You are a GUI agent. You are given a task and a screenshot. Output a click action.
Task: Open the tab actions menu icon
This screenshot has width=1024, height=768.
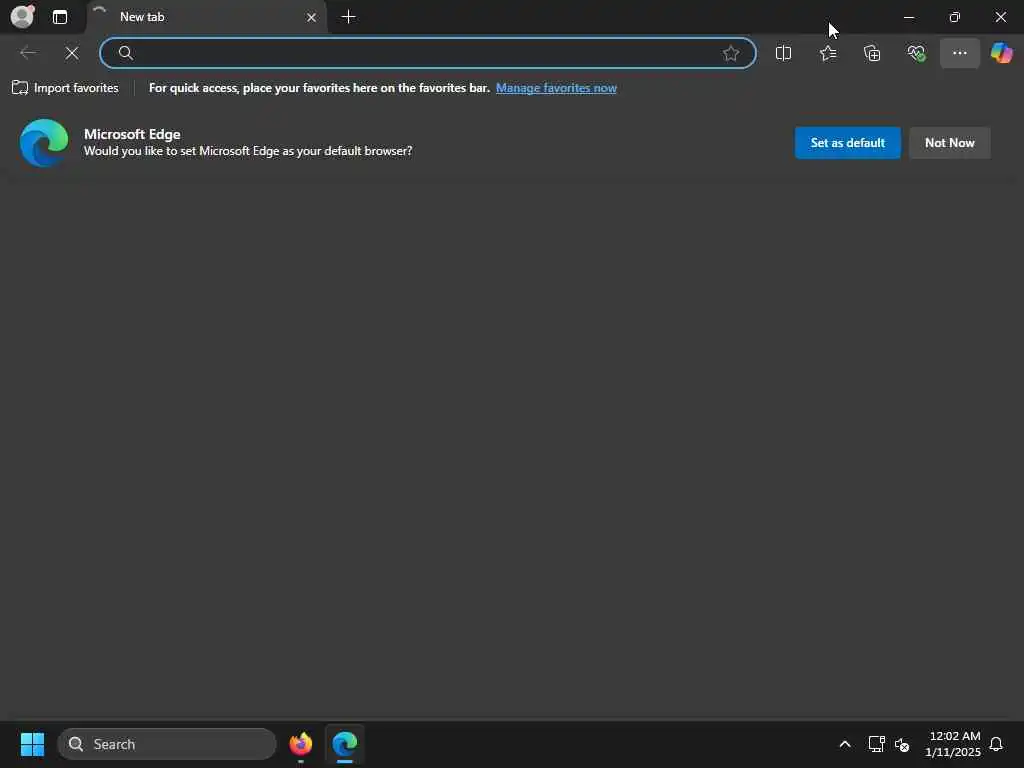tap(59, 17)
